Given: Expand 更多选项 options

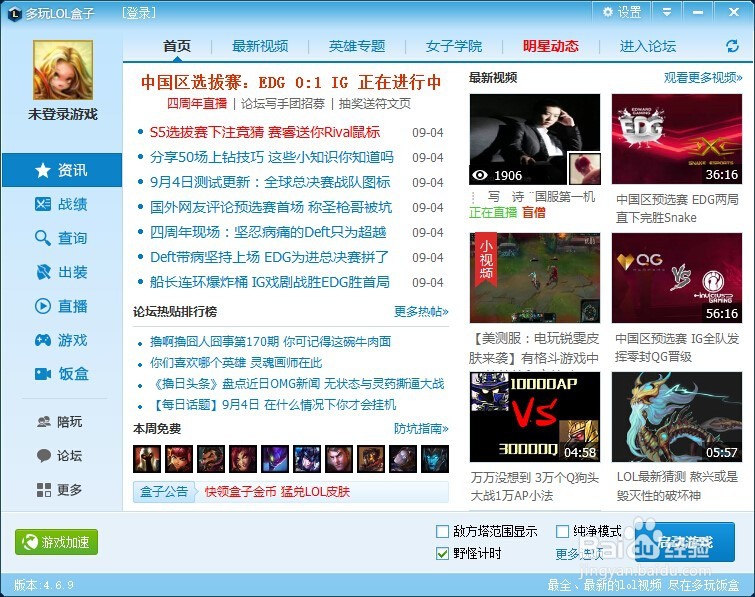Looking at the screenshot, I should coord(579,554).
